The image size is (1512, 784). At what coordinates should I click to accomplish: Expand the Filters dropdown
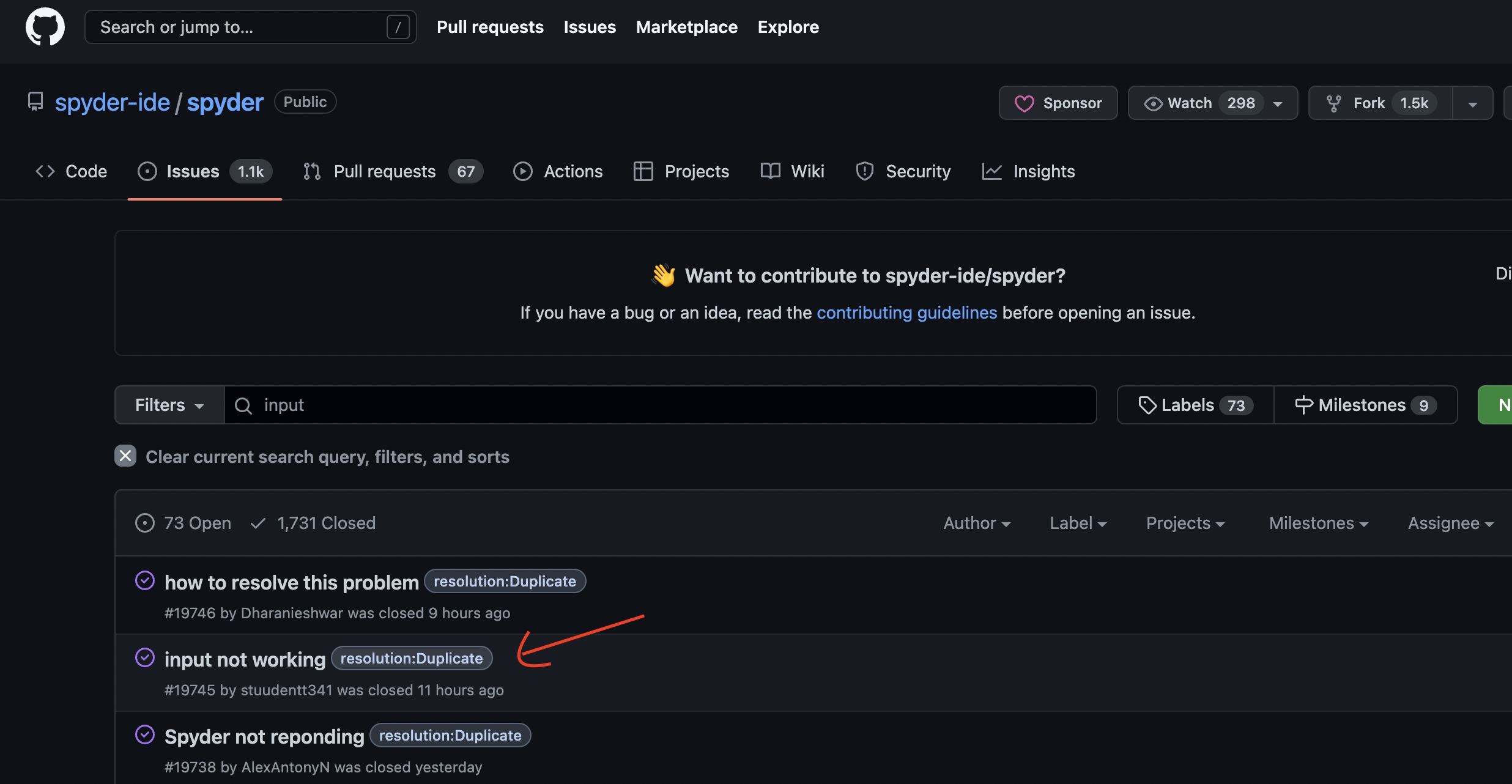point(169,405)
